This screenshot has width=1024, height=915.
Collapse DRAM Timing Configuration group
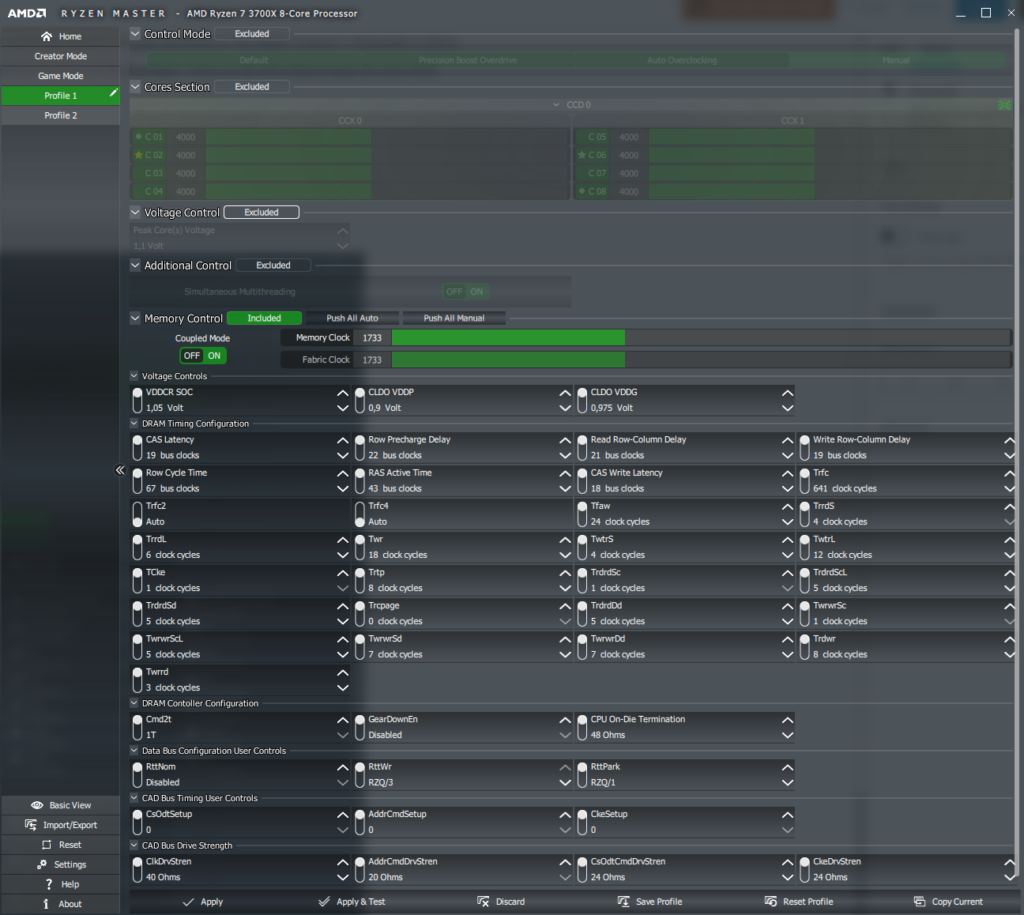pos(134,423)
